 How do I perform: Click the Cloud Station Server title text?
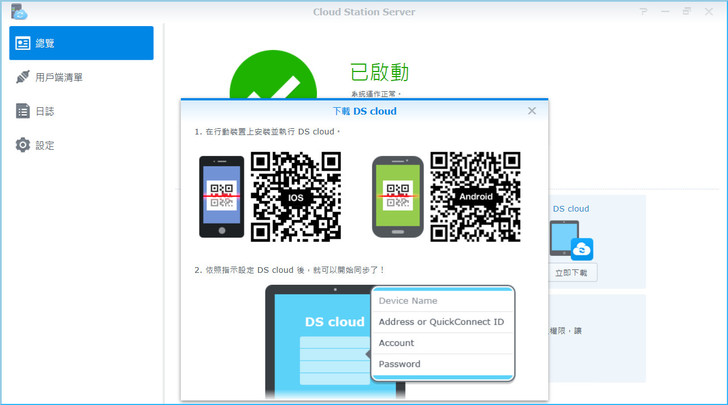pos(364,12)
